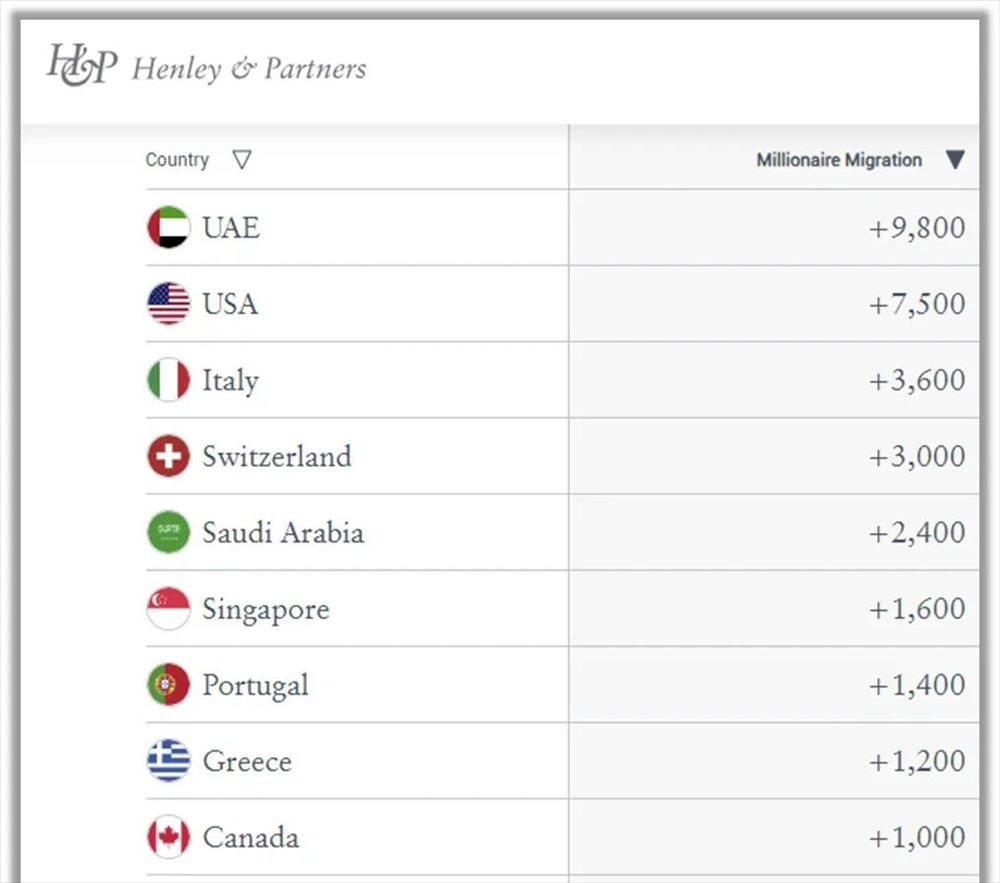Click the Millionaire Migration header label
The height and width of the screenshot is (883, 1000).
839,160
